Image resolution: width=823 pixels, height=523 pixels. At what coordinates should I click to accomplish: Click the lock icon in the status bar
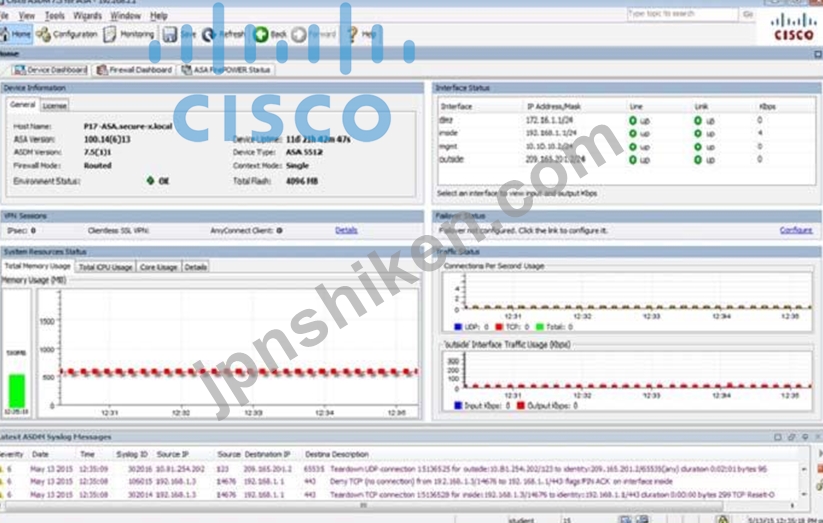[723, 519]
